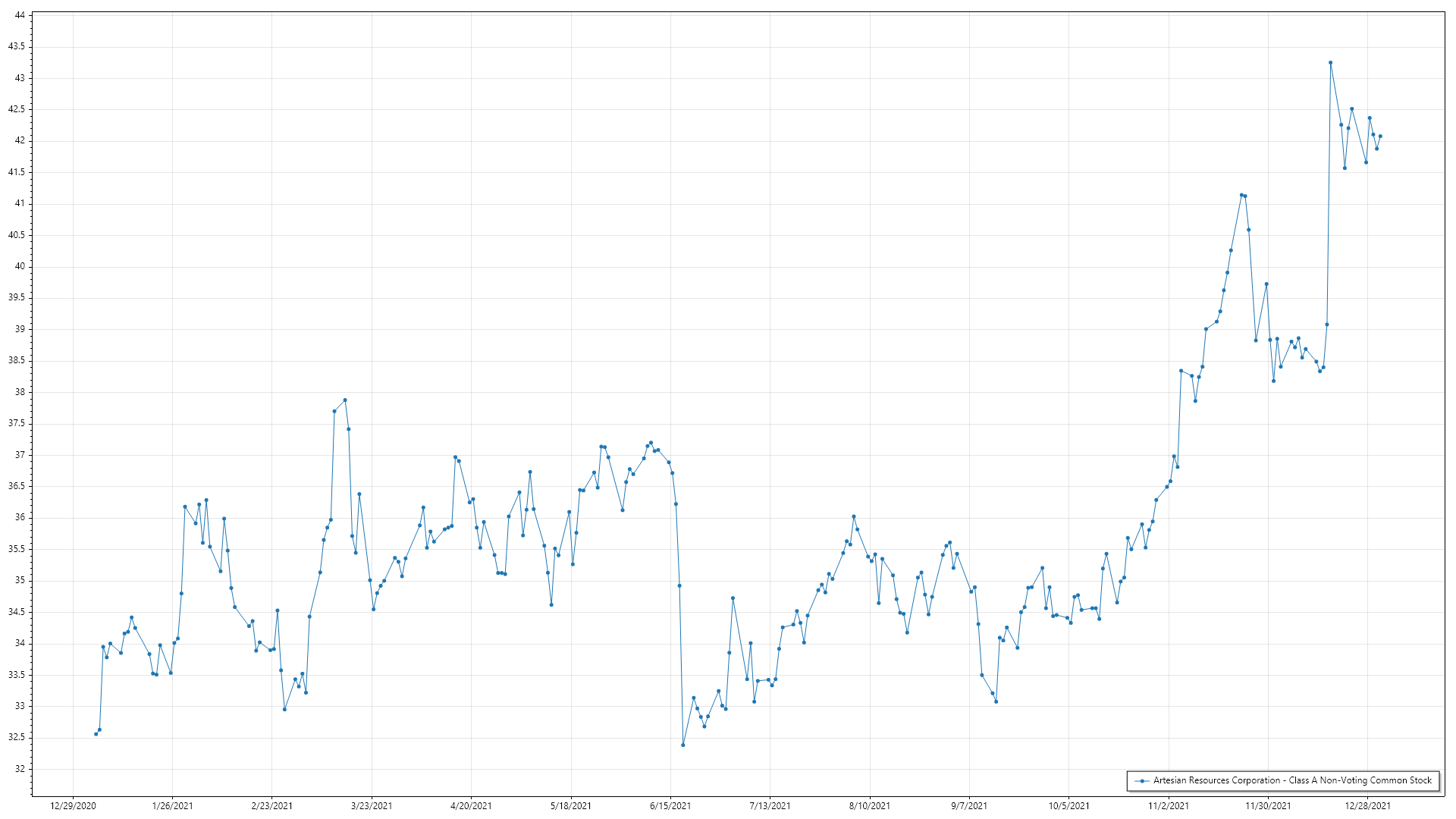Click the 12/28/2021 x-axis date label
This screenshot has width=1456, height=819.
coord(1368,806)
